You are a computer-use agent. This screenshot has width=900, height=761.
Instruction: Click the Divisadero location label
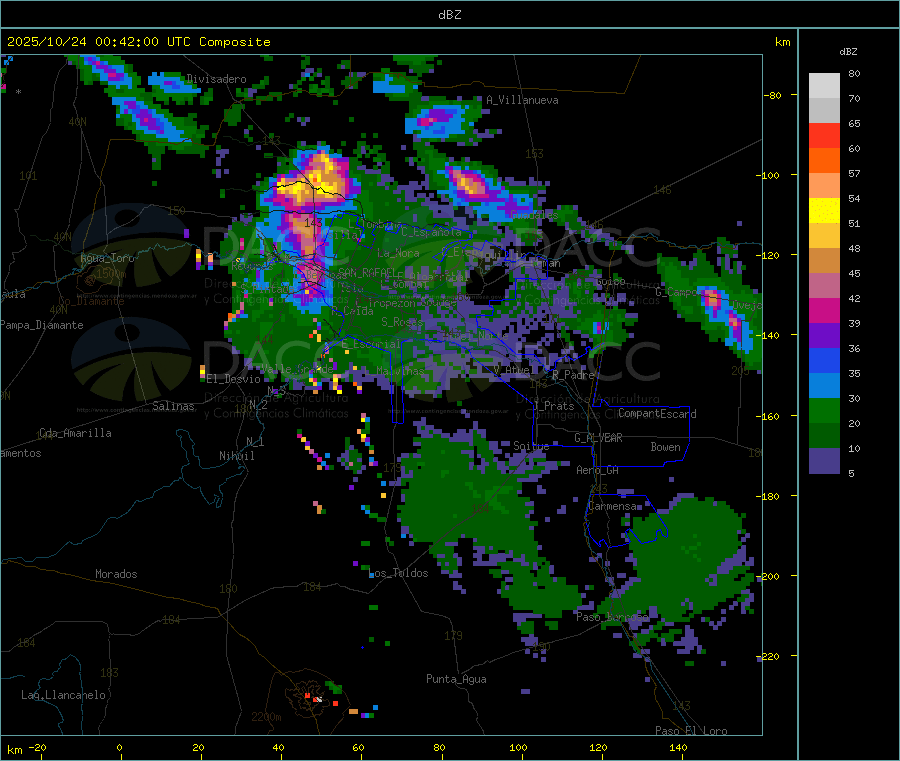coord(216,79)
